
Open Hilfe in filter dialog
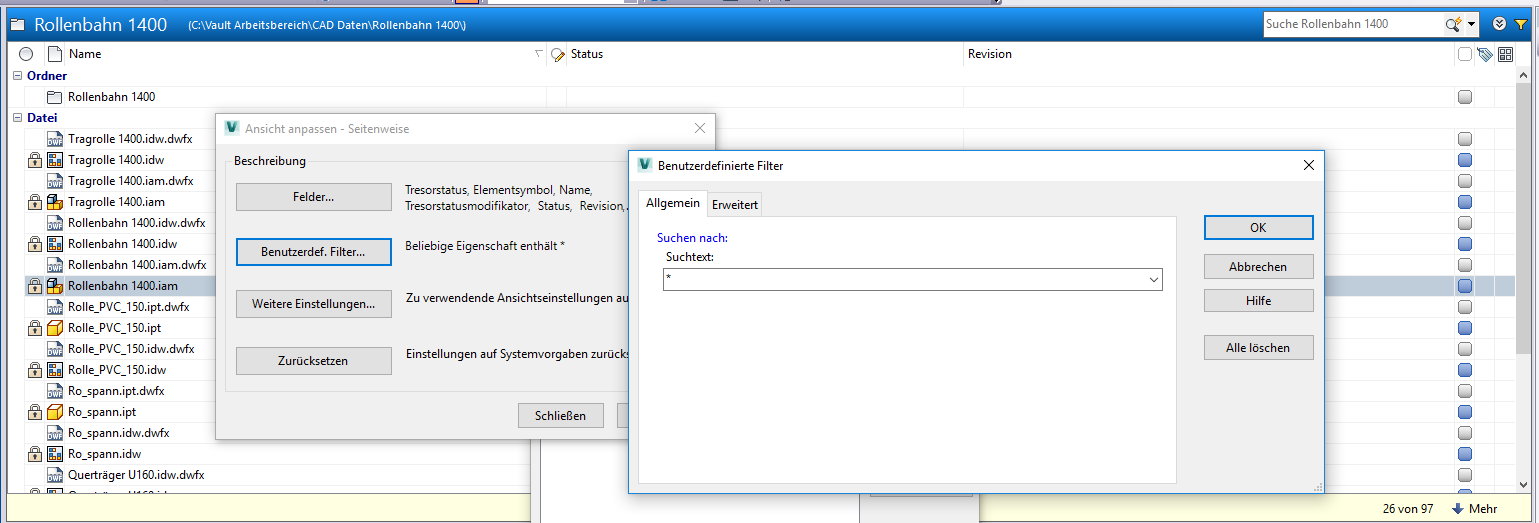coord(1258,300)
